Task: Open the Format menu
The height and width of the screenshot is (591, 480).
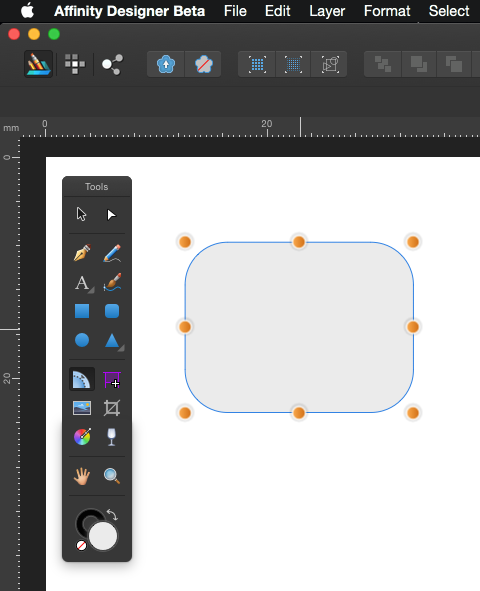Action: (387, 11)
